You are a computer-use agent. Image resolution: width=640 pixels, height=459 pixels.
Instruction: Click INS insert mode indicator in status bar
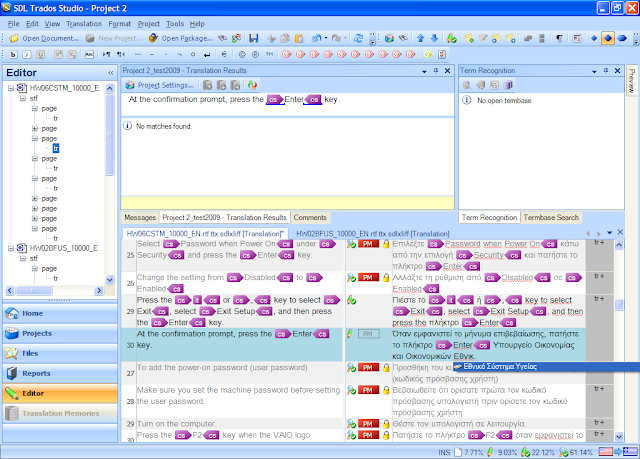tap(444, 452)
